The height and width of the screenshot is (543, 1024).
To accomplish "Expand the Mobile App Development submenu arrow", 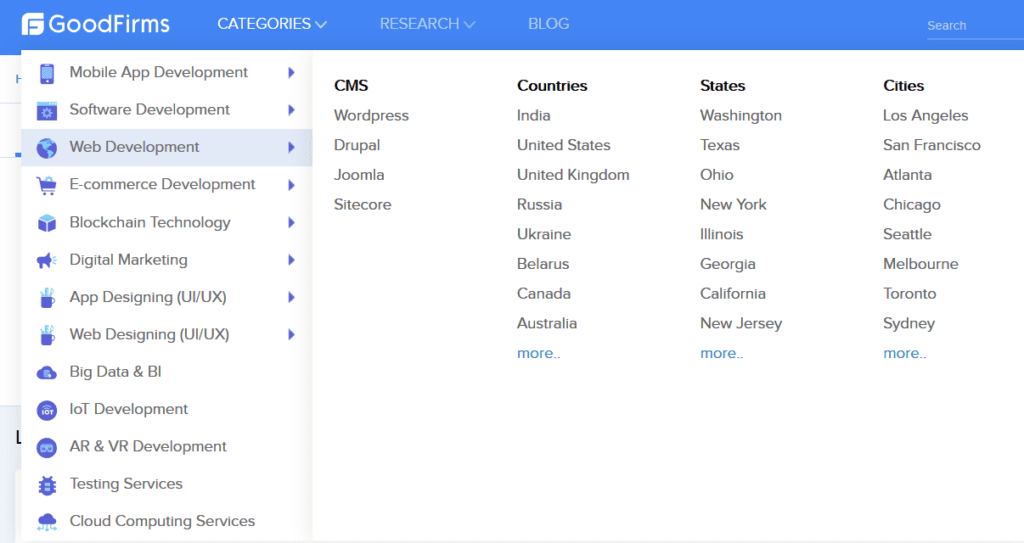I will click(x=291, y=73).
